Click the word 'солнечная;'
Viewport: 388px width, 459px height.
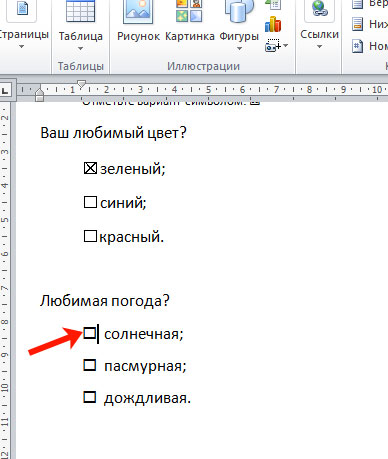[x=144, y=334]
